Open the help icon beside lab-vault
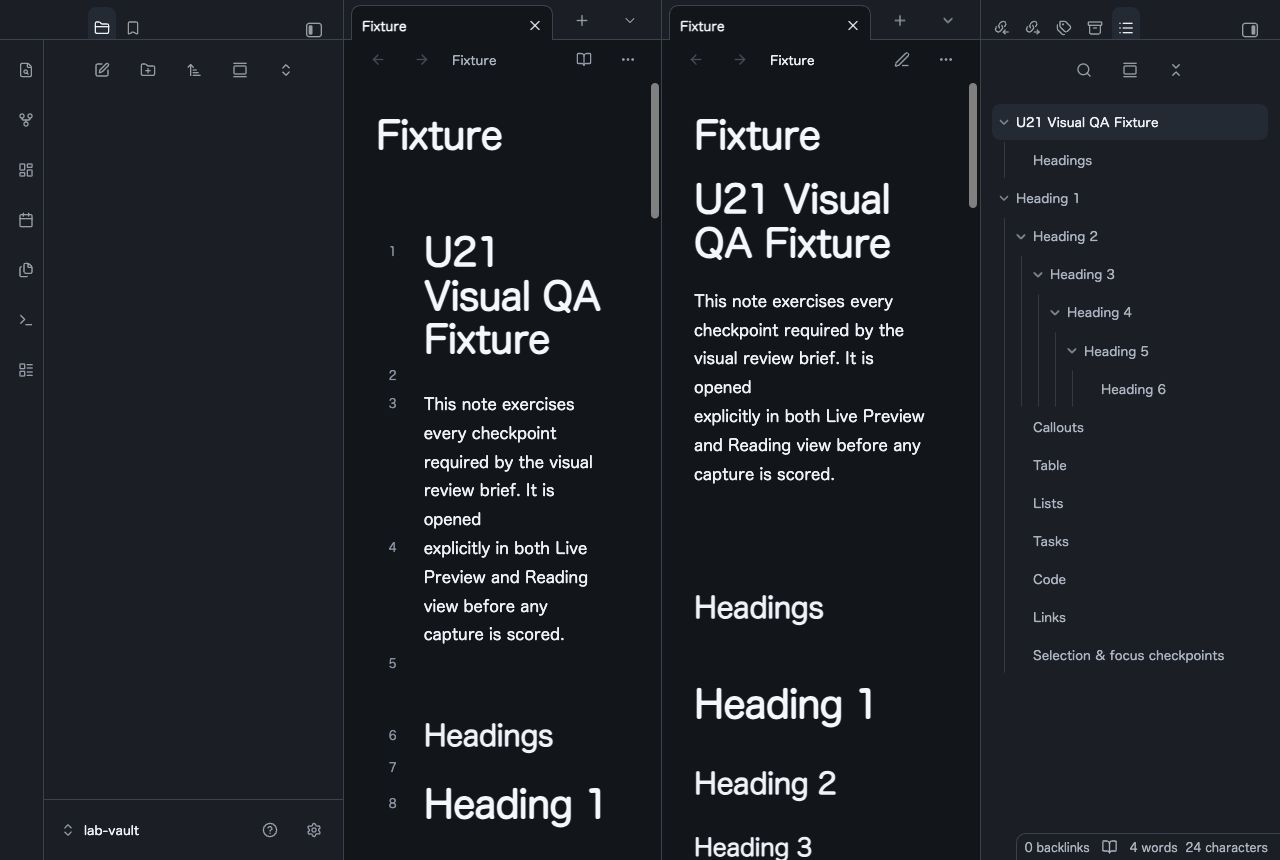This screenshot has width=1280, height=860. click(x=270, y=830)
